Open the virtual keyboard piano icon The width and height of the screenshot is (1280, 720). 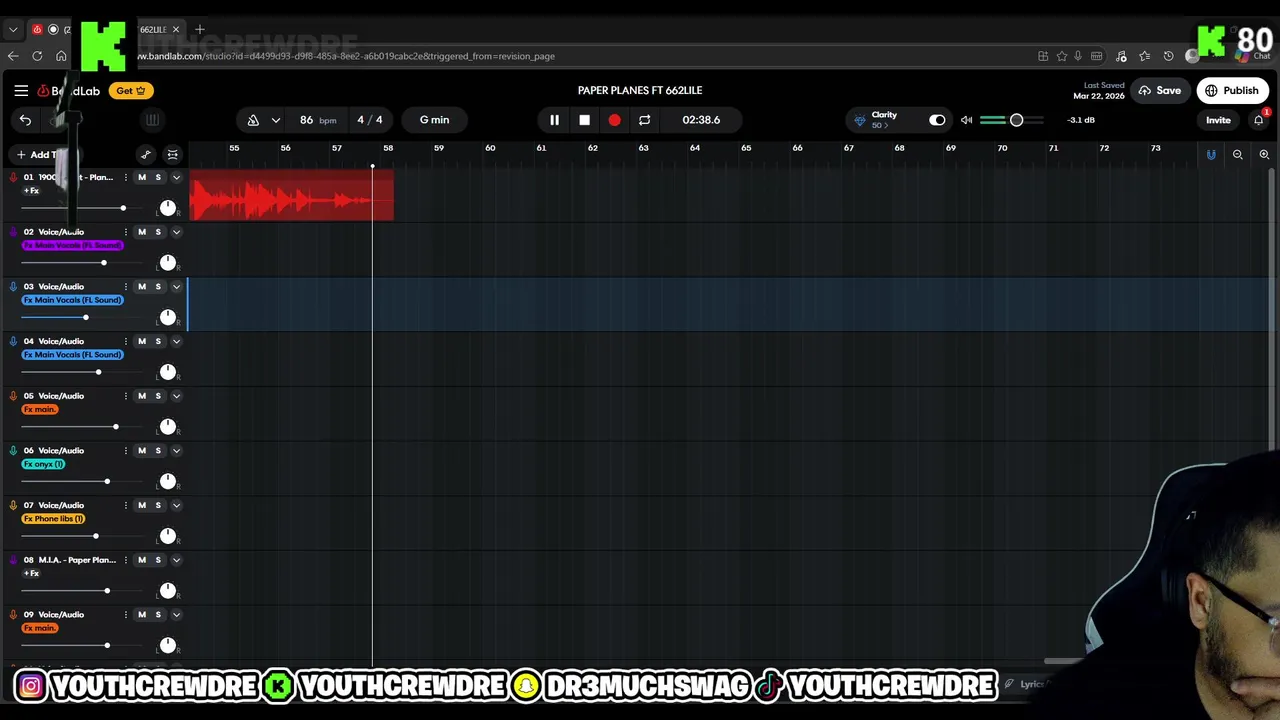click(x=152, y=120)
